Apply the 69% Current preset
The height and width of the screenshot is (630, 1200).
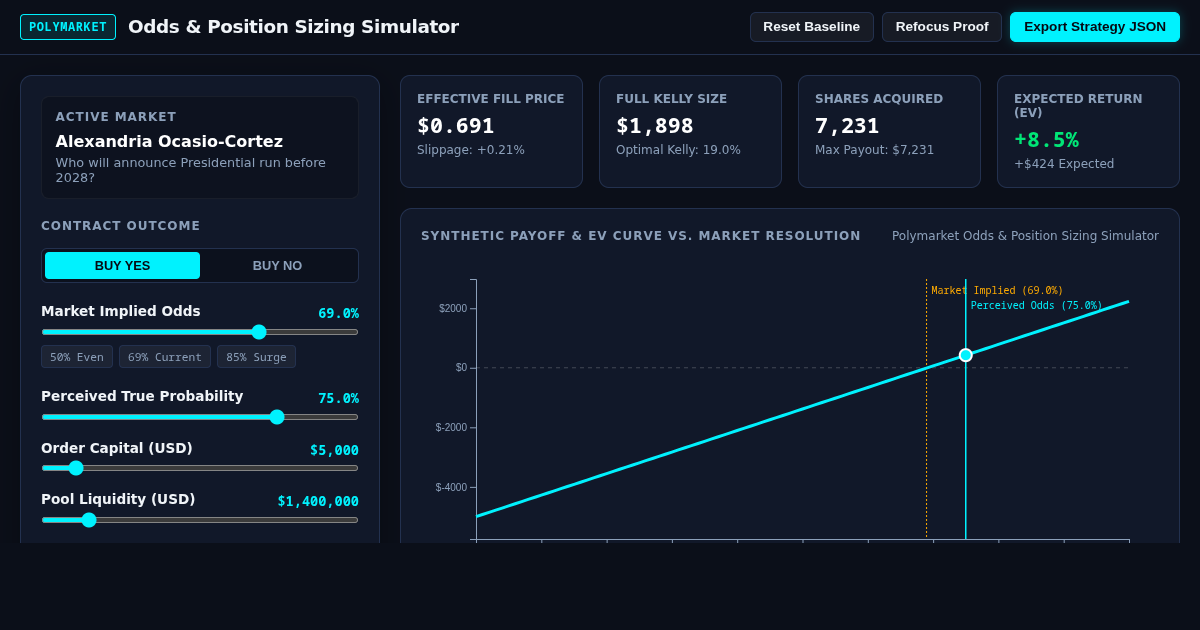tap(165, 357)
